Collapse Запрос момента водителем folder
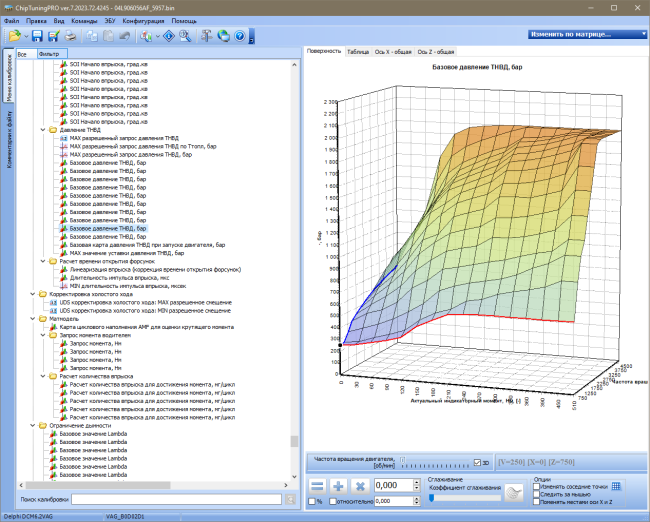Screen dimensions: 650x522 pyautogui.click(x=43, y=335)
